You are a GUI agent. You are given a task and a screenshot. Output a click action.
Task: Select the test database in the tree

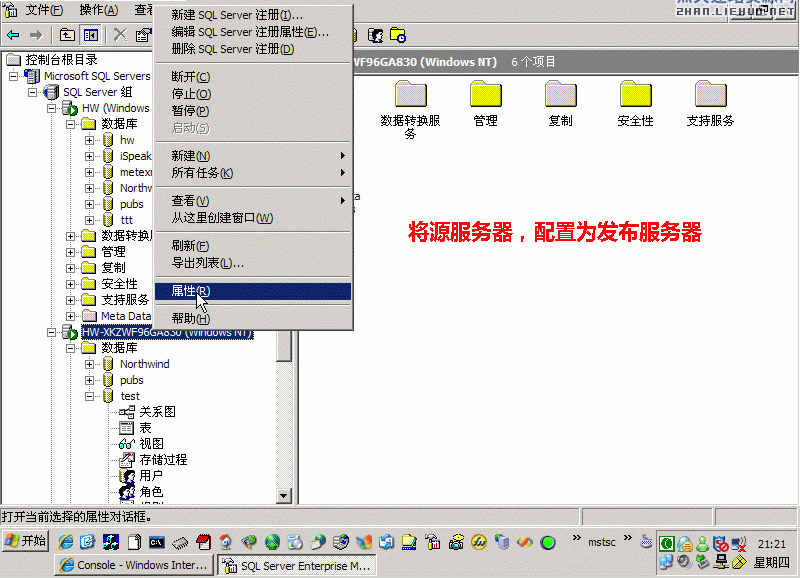(x=130, y=396)
